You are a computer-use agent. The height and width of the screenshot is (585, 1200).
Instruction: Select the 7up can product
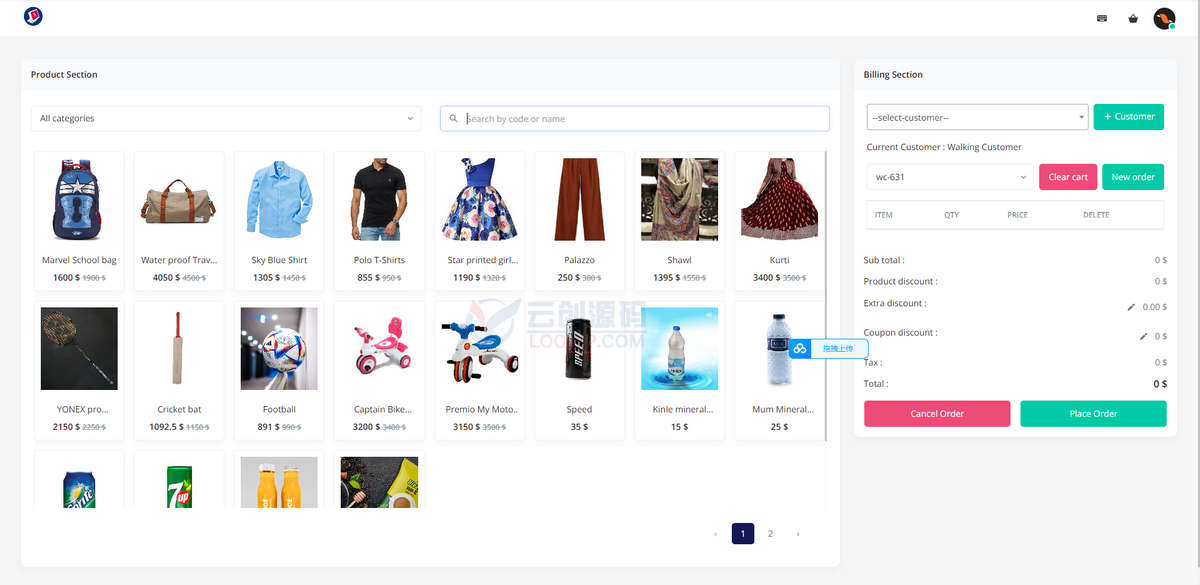pyautogui.click(x=179, y=482)
